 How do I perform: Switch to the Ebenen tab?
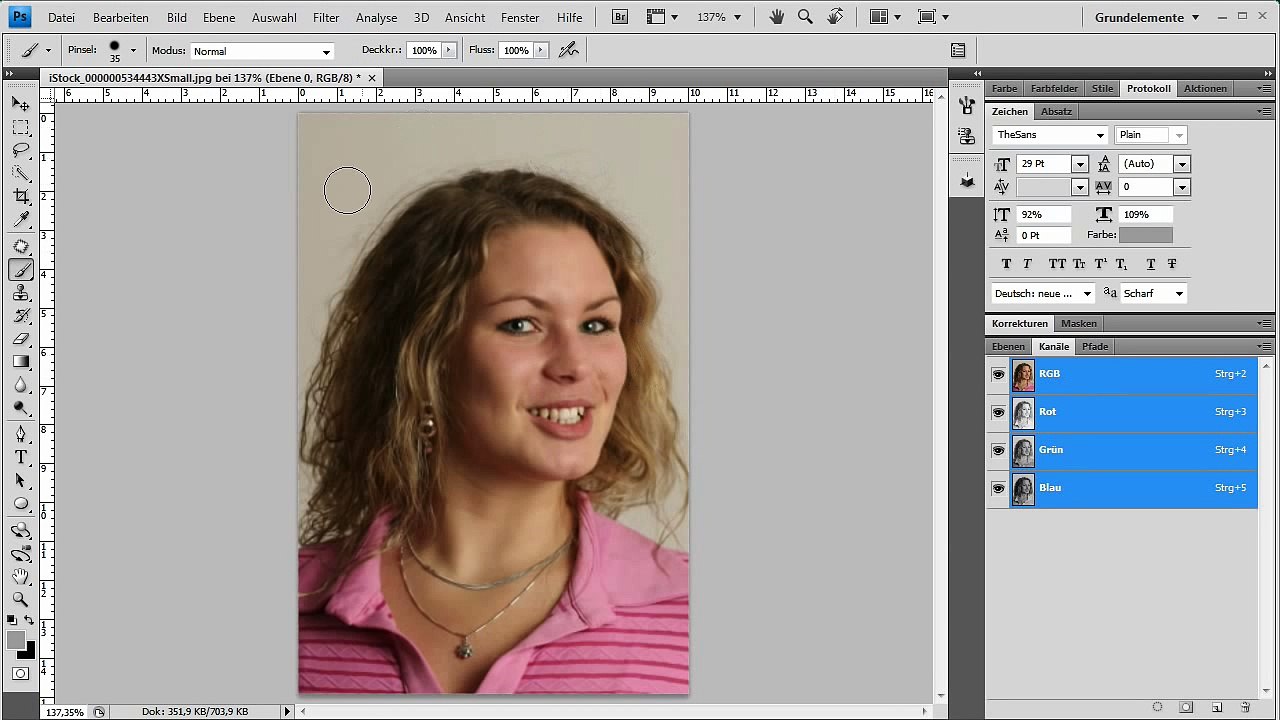(1008, 347)
